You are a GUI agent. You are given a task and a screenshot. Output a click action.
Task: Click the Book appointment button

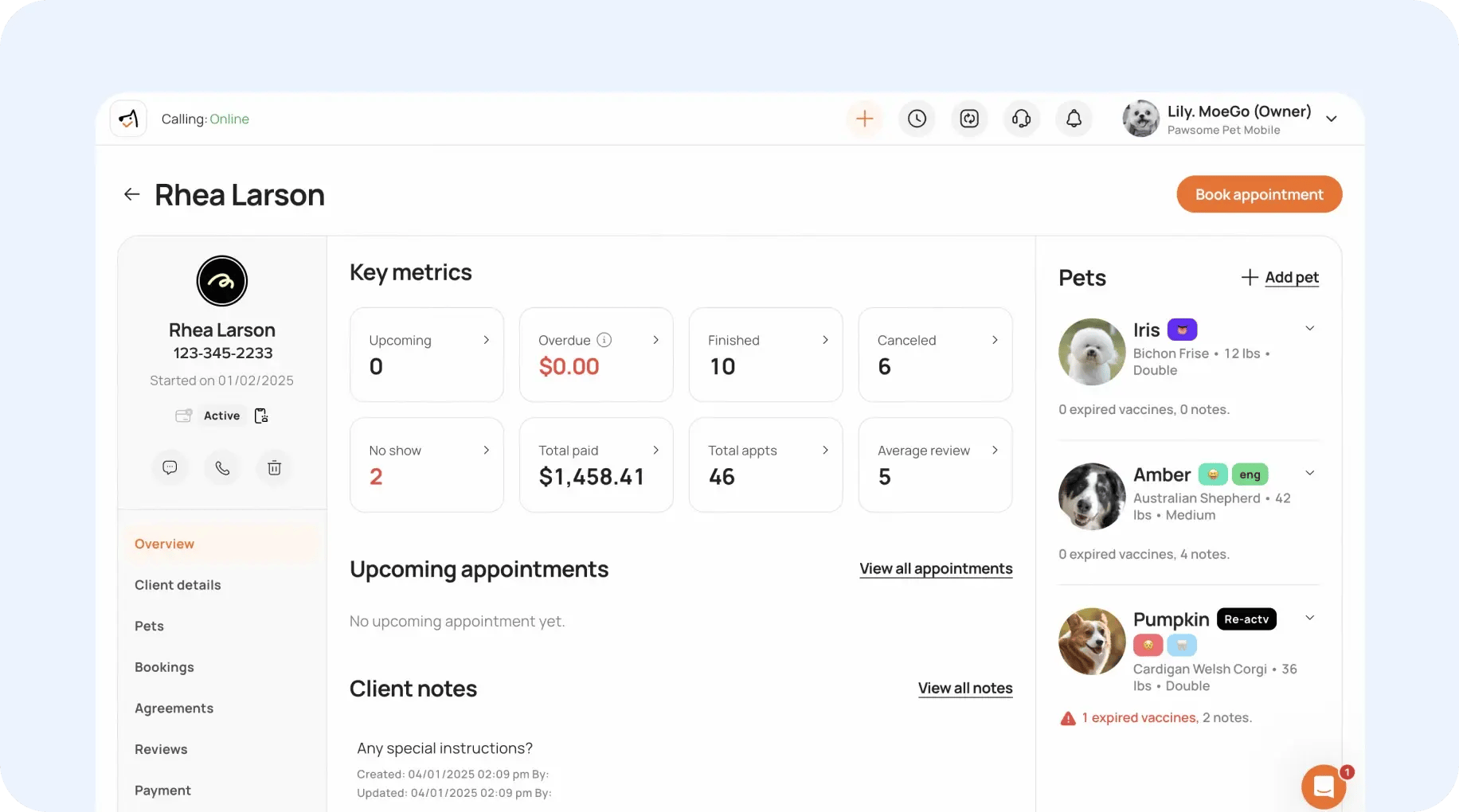click(x=1258, y=193)
